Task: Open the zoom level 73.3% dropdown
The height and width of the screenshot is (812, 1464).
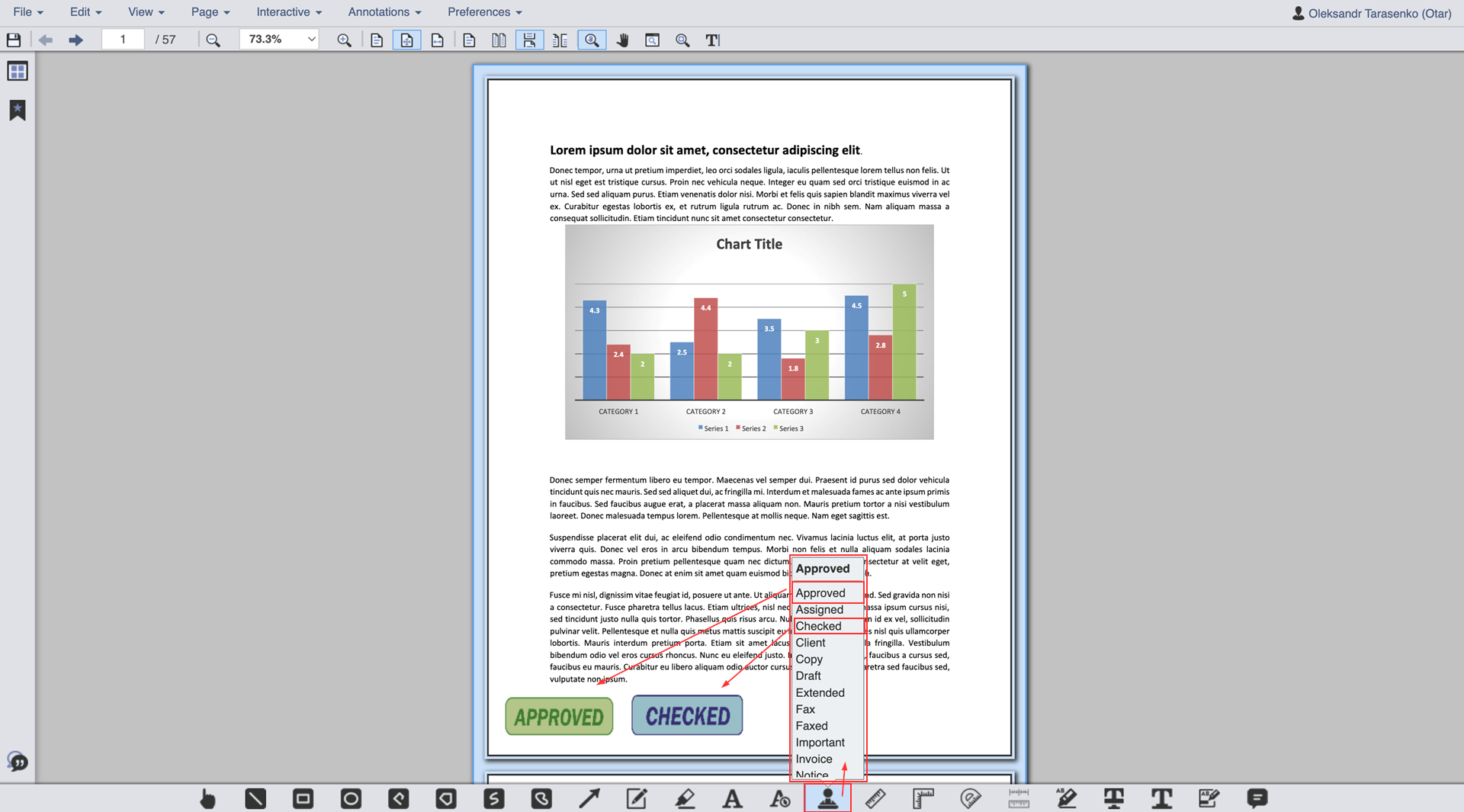Action: click(x=279, y=40)
